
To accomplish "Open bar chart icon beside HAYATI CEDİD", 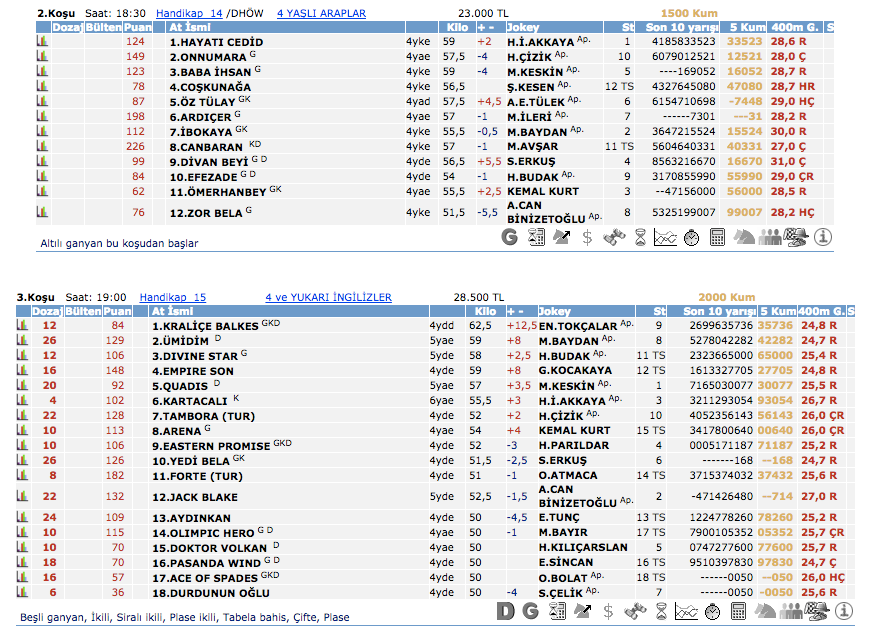I will tap(42, 42).
